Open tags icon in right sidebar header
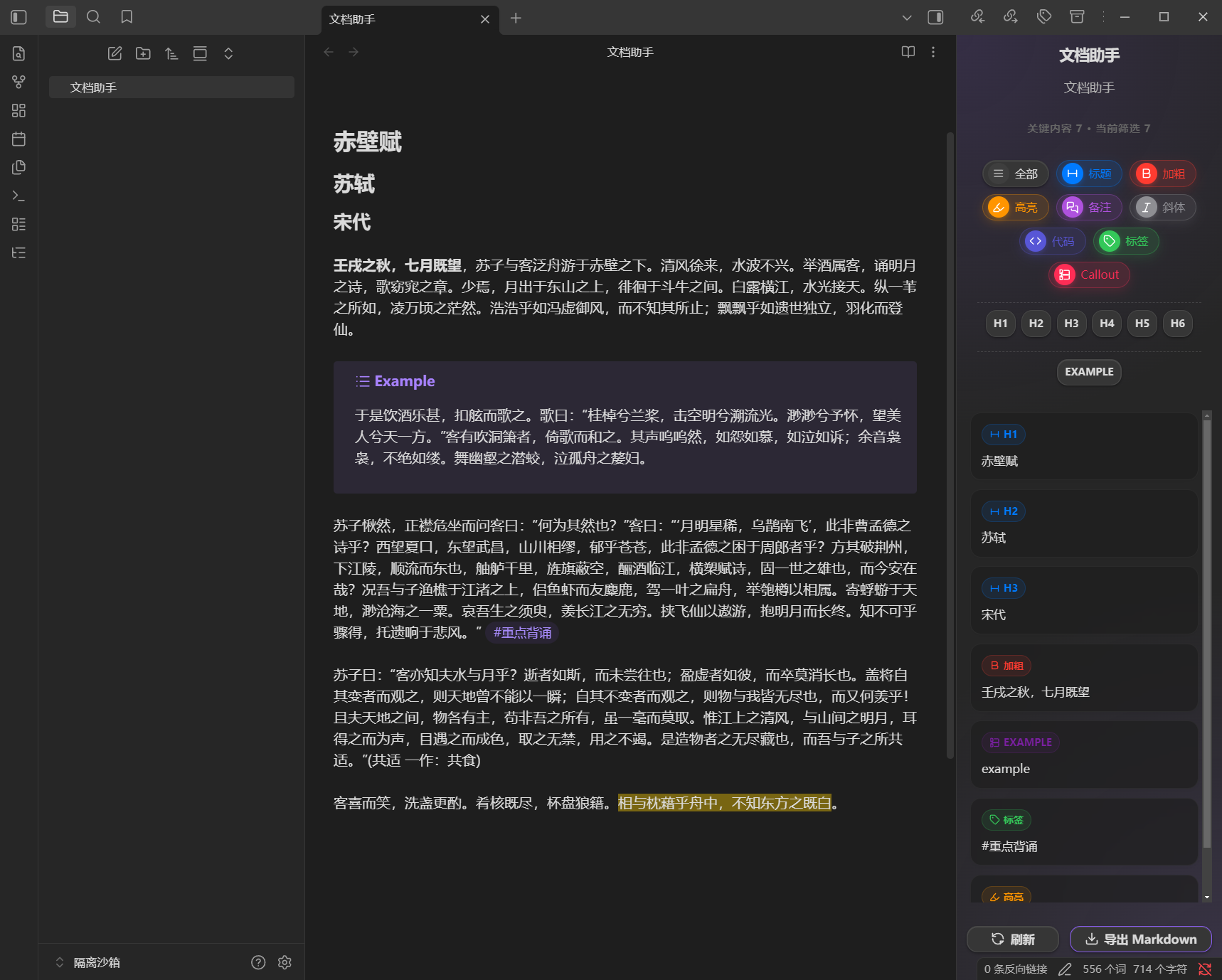This screenshot has width=1222, height=980. (1044, 16)
